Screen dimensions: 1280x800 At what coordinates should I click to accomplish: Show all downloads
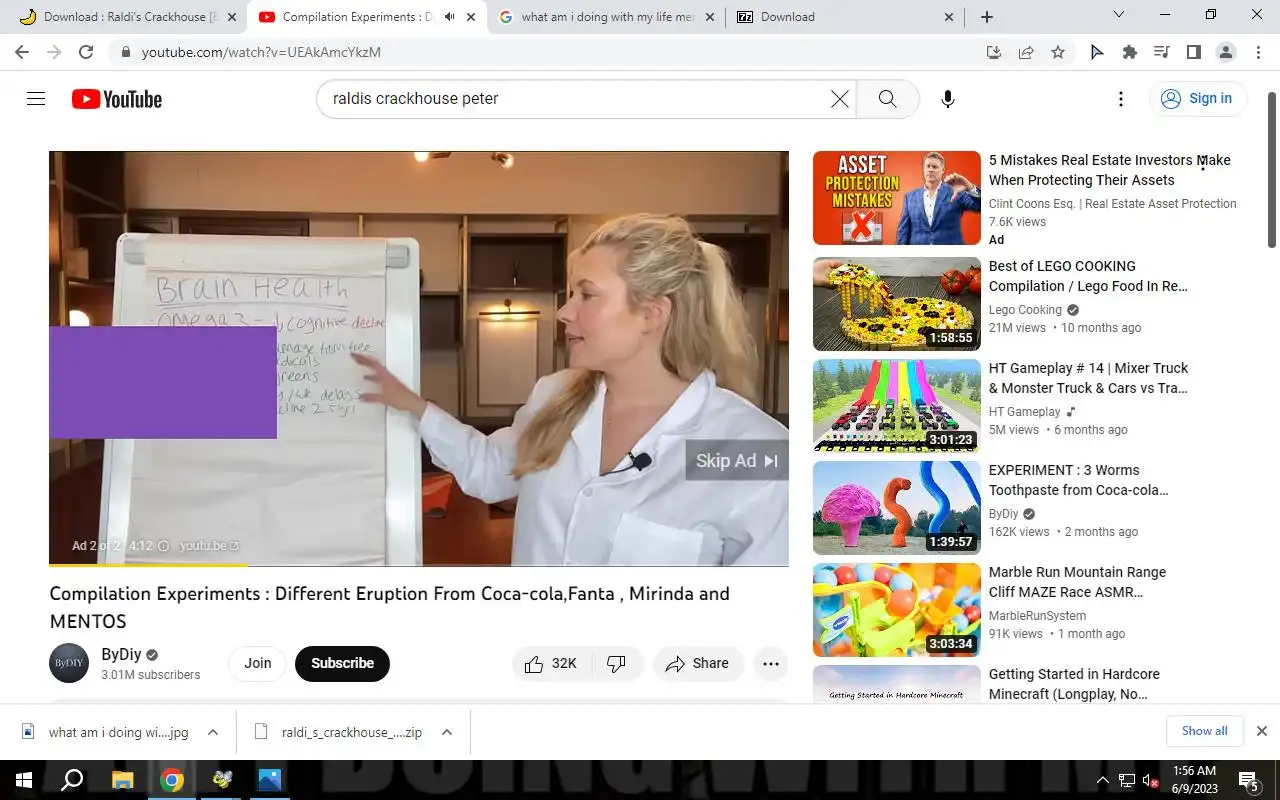point(1204,731)
